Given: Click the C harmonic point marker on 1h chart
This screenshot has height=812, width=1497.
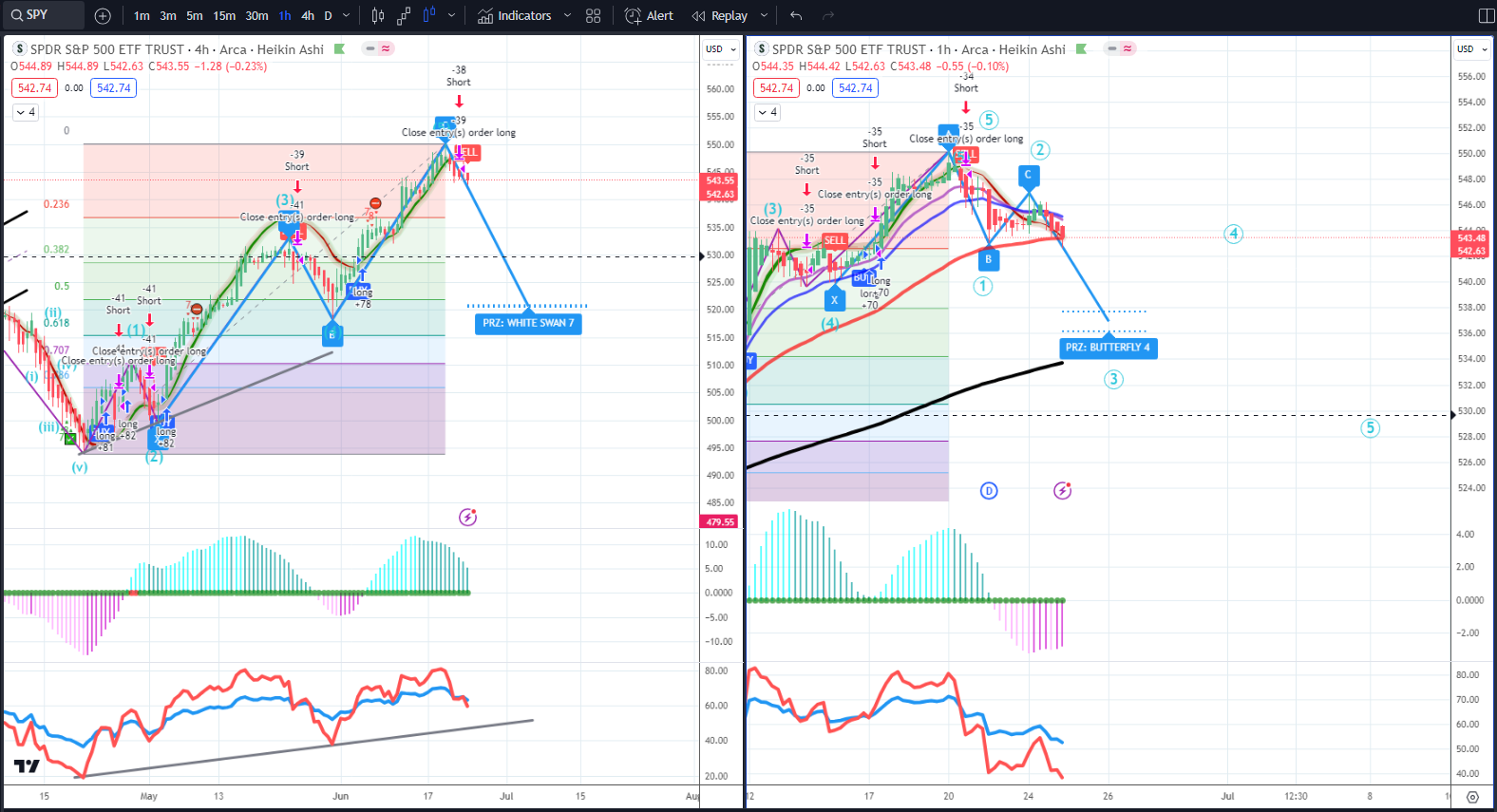Looking at the screenshot, I should 1028,175.
